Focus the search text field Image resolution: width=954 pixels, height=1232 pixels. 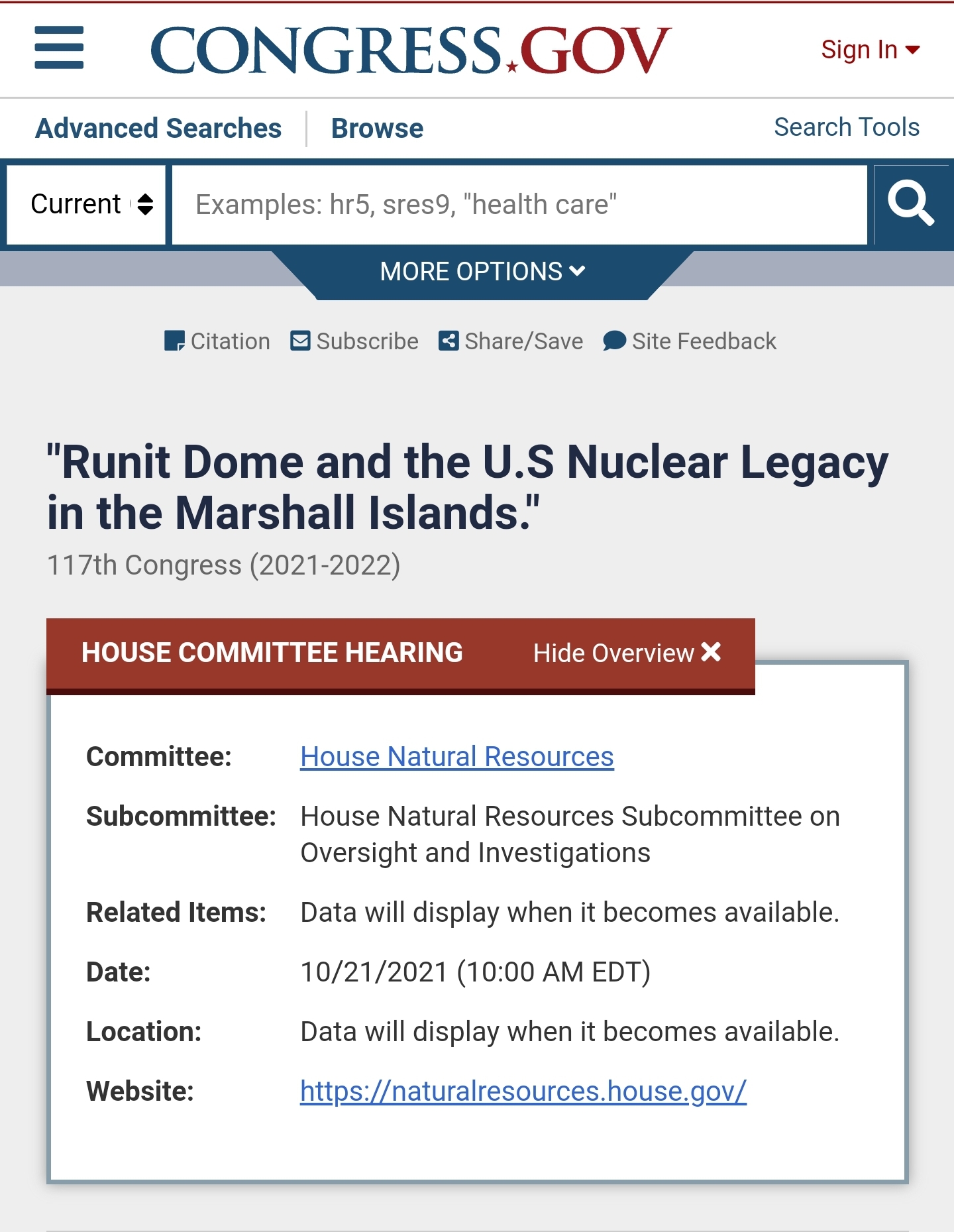[519, 205]
